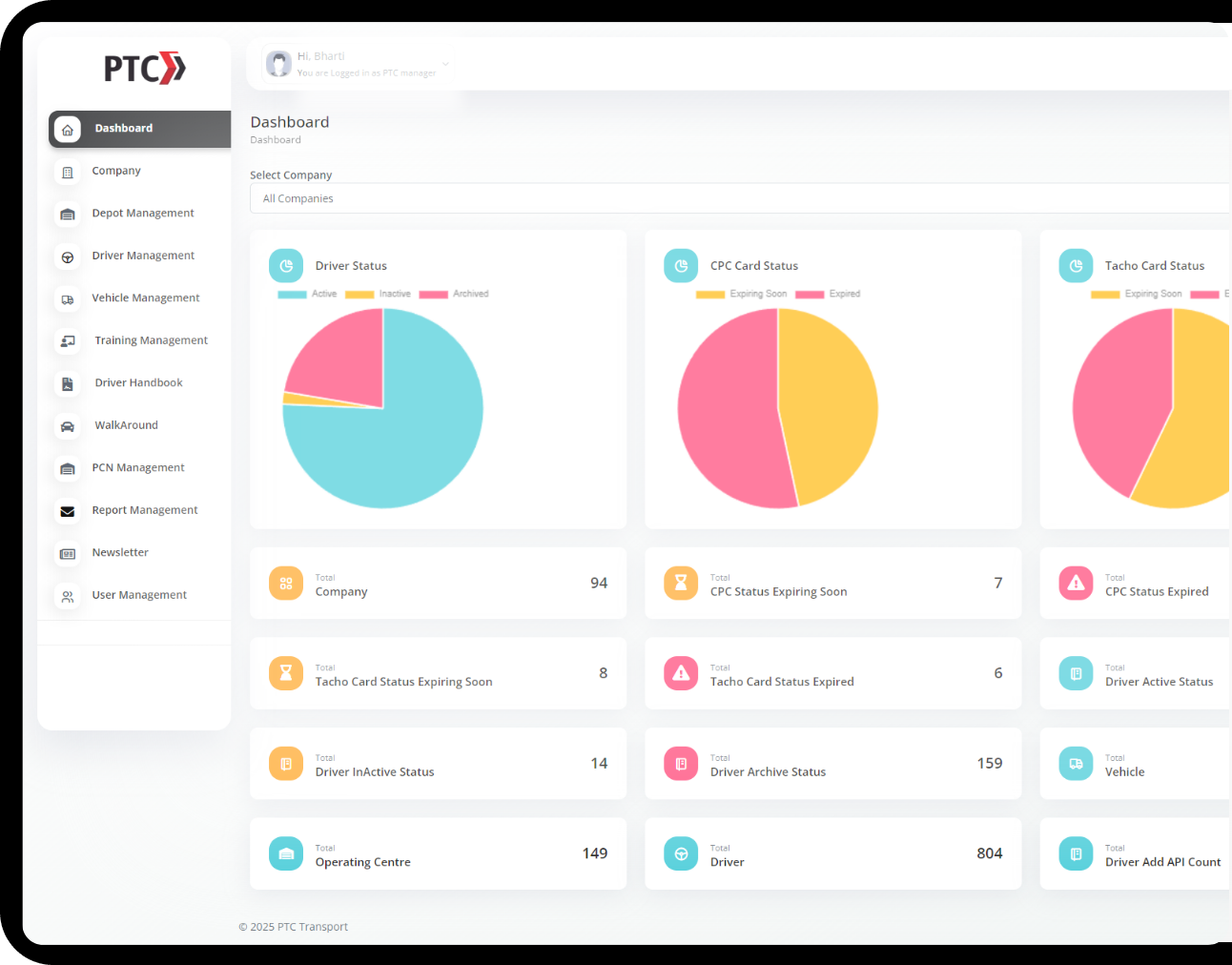This screenshot has width=1232, height=965.
Task: Toggle Expired legend in CPC Card chart
Action: pos(828,294)
